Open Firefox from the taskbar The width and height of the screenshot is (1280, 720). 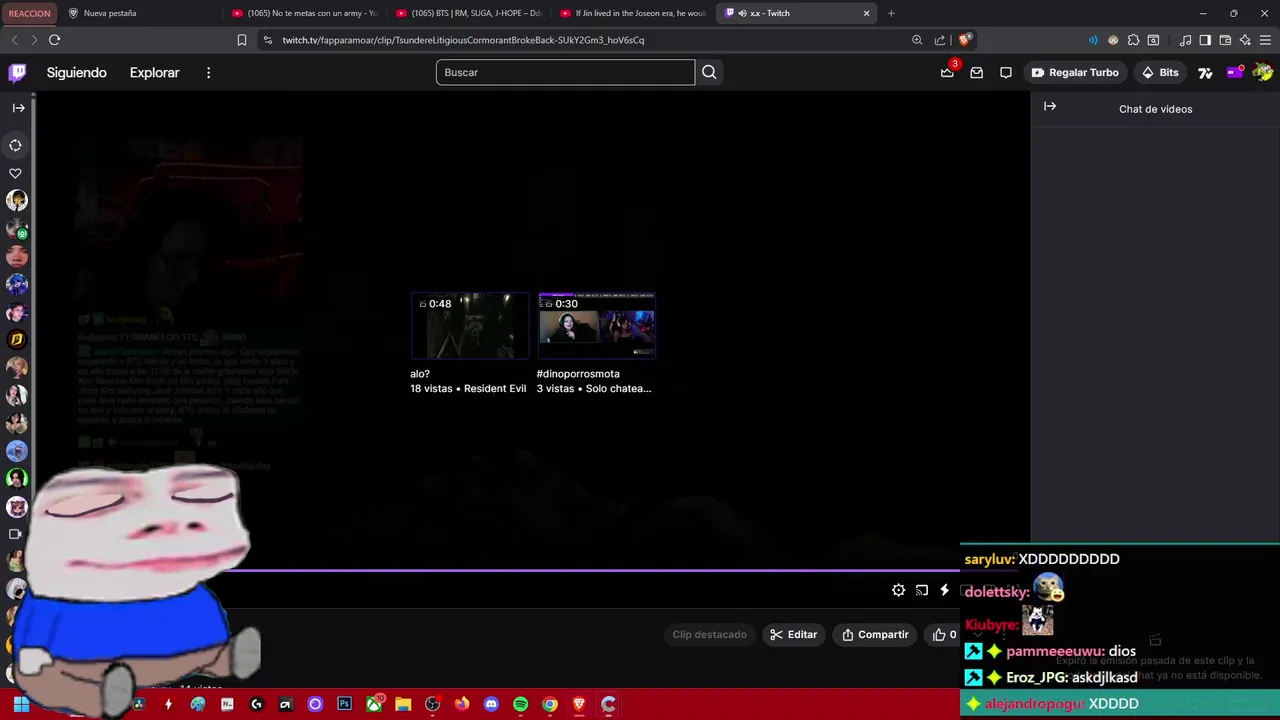click(x=462, y=704)
